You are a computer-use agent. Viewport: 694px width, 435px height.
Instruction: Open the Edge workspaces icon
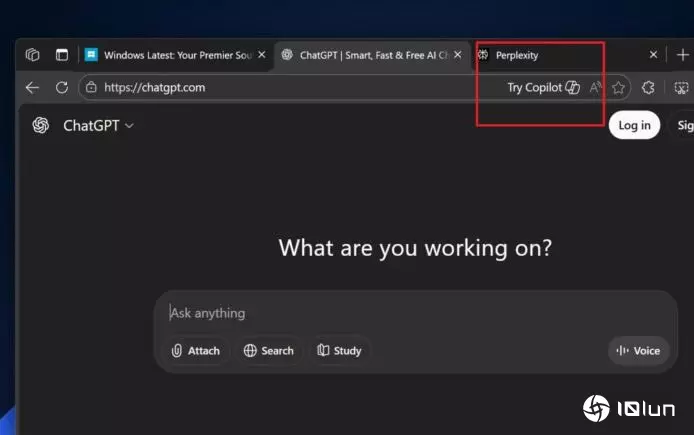tap(32, 55)
